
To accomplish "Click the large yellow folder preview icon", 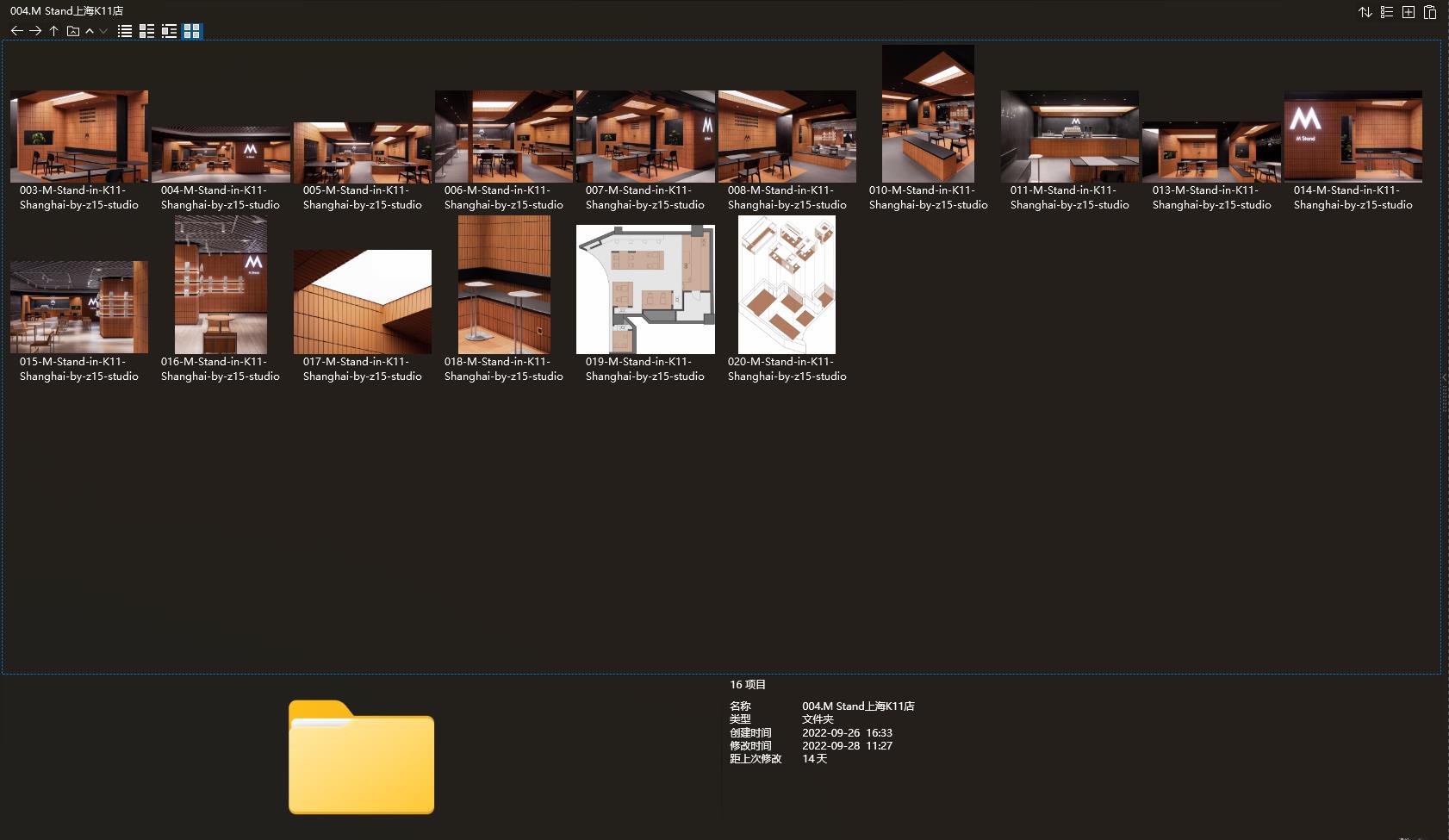I will coord(361,758).
